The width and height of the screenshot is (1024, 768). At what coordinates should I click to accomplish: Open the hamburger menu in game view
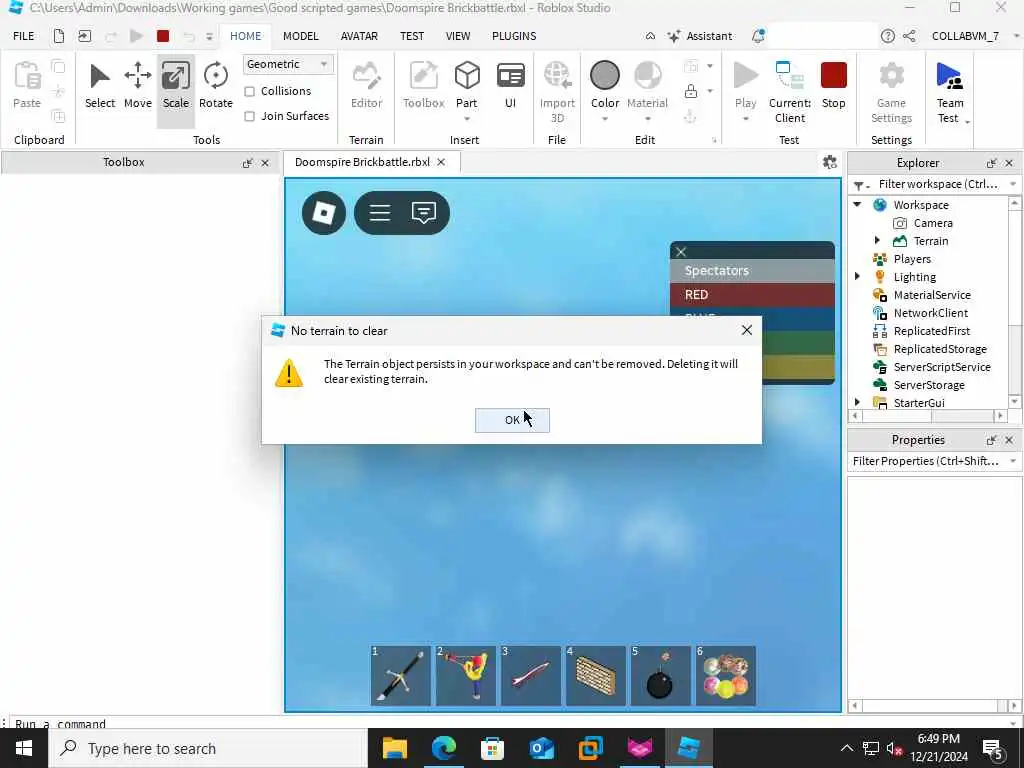(x=379, y=213)
